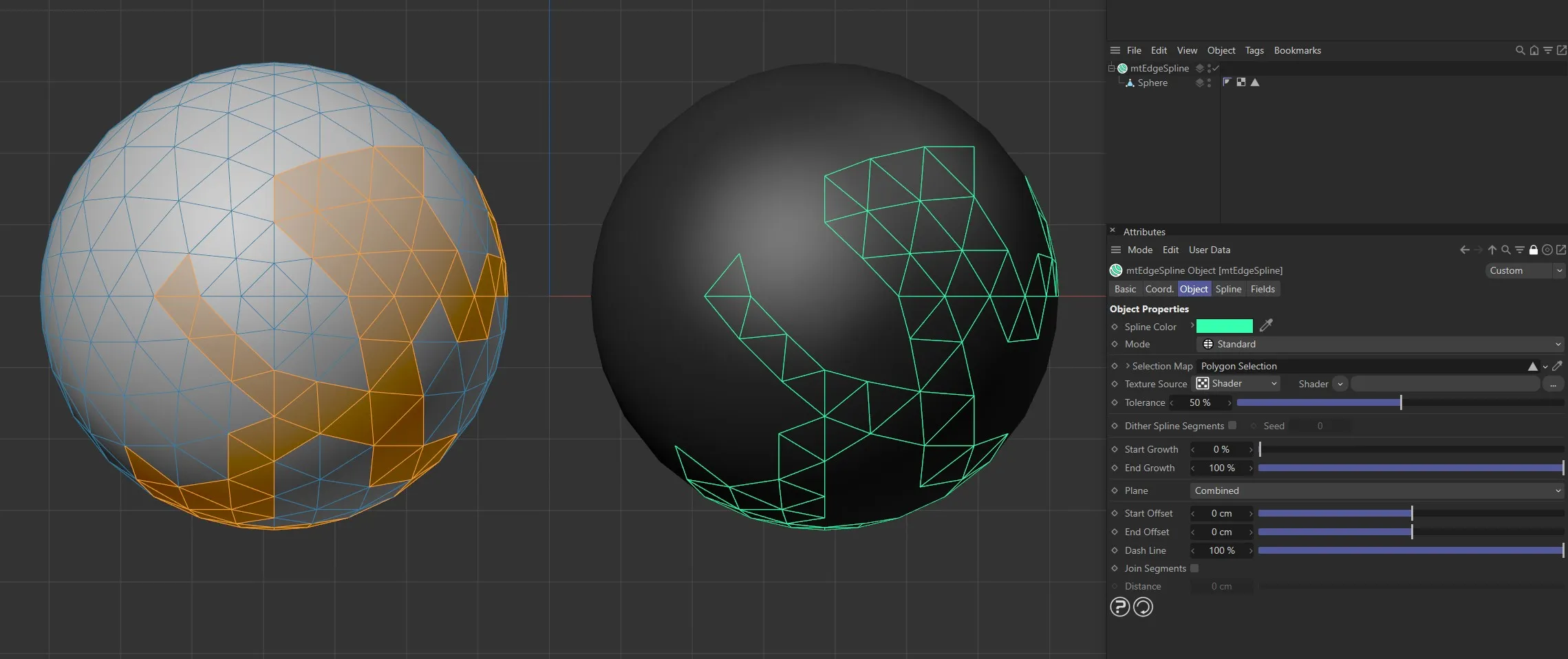The height and width of the screenshot is (659, 1568).
Task: Open the Bookmarks menu in Object Manager
Action: click(1298, 50)
